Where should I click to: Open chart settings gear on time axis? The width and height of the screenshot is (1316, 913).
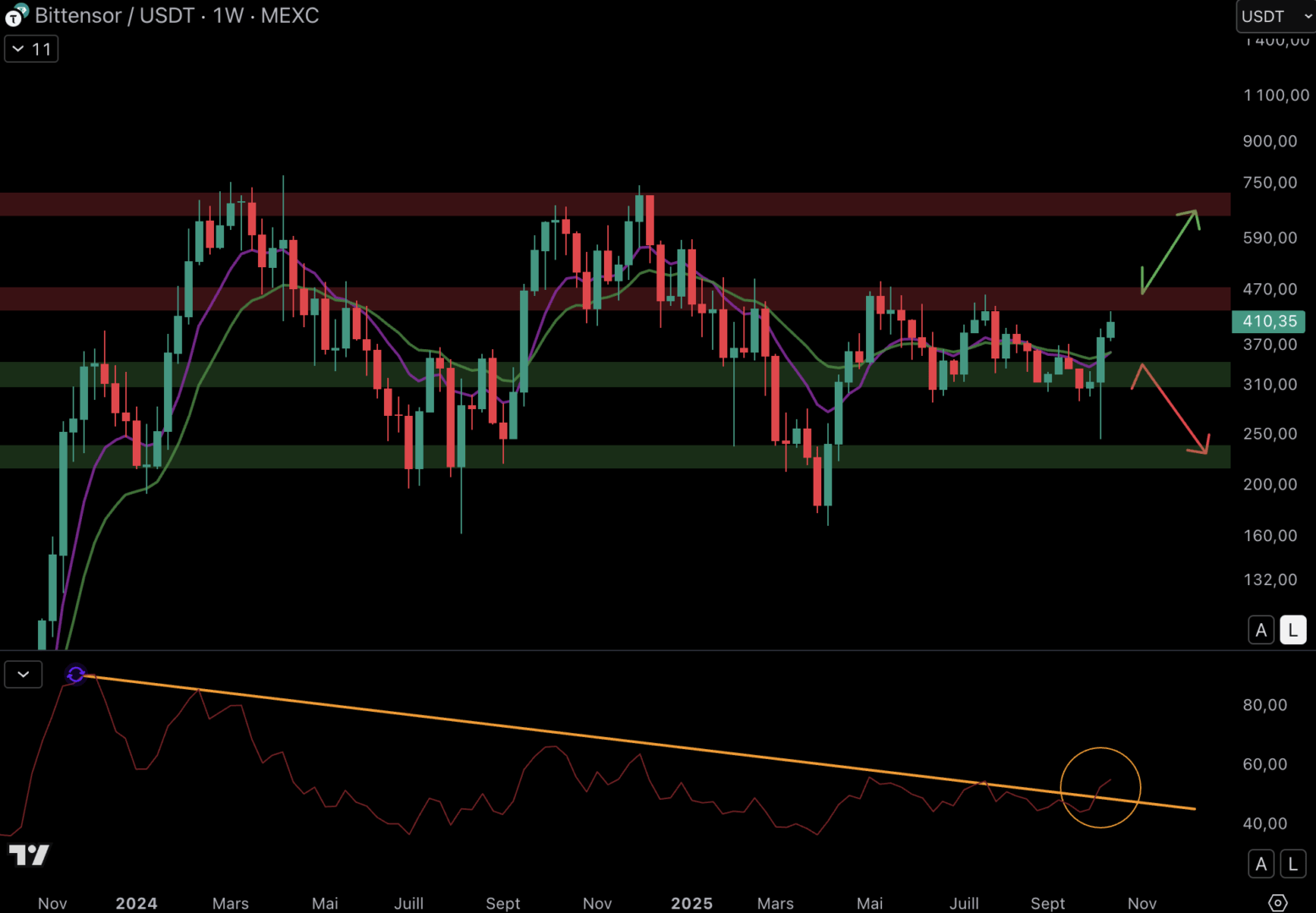coord(1277,903)
